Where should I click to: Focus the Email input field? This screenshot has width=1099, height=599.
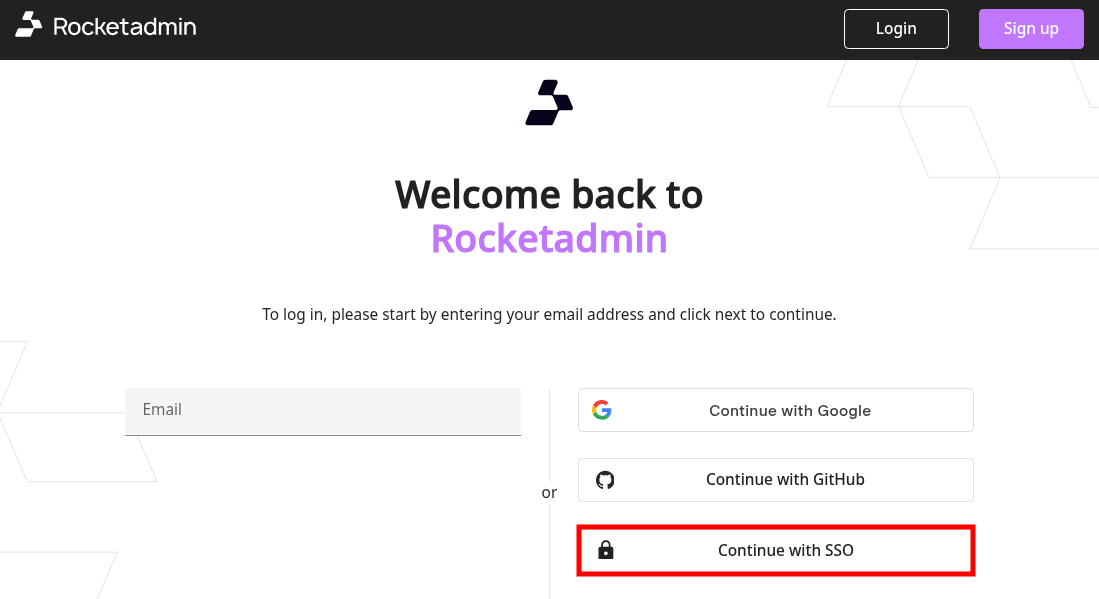click(322, 411)
